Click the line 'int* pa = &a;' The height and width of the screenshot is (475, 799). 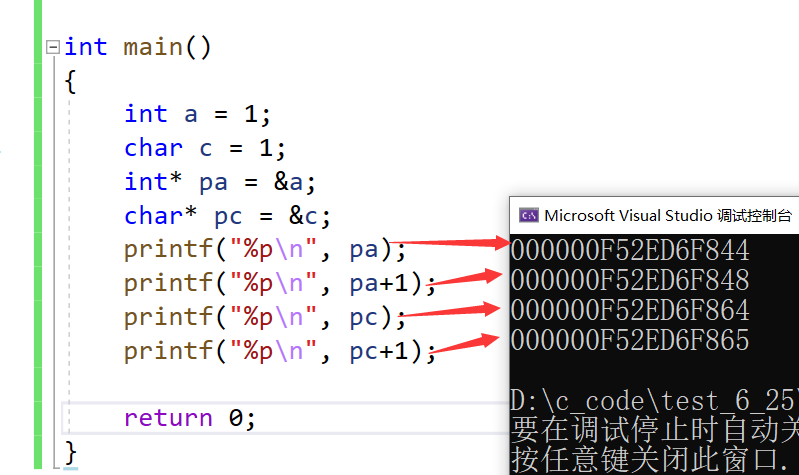220,182
